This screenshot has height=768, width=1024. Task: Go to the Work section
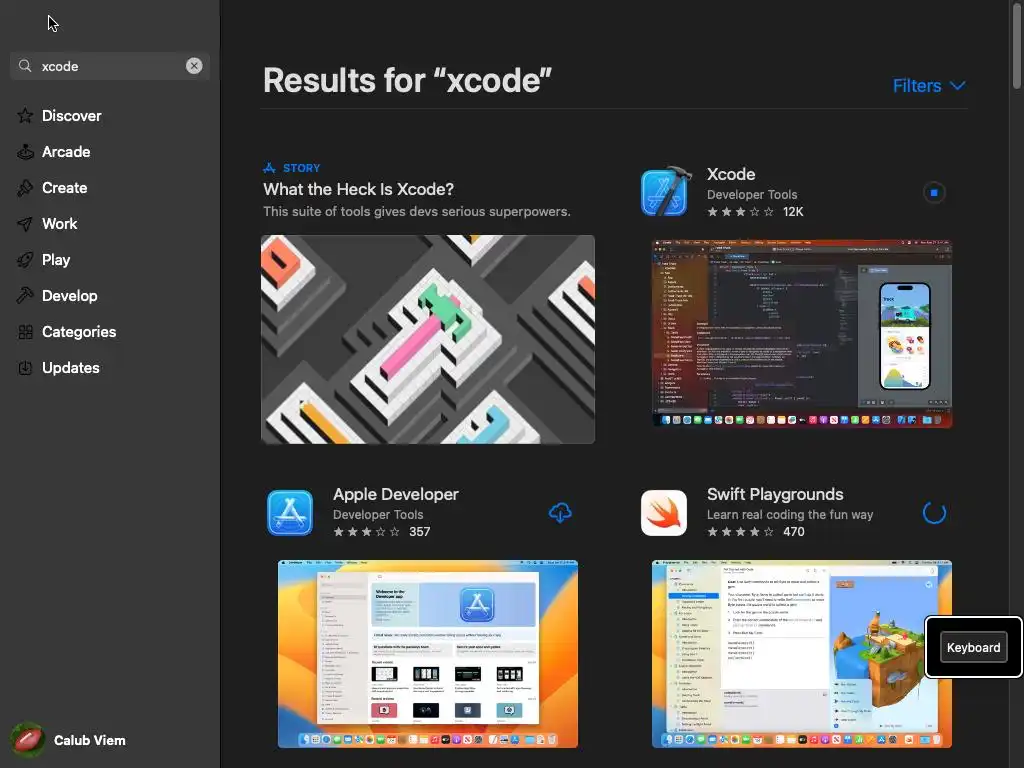[59, 224]
